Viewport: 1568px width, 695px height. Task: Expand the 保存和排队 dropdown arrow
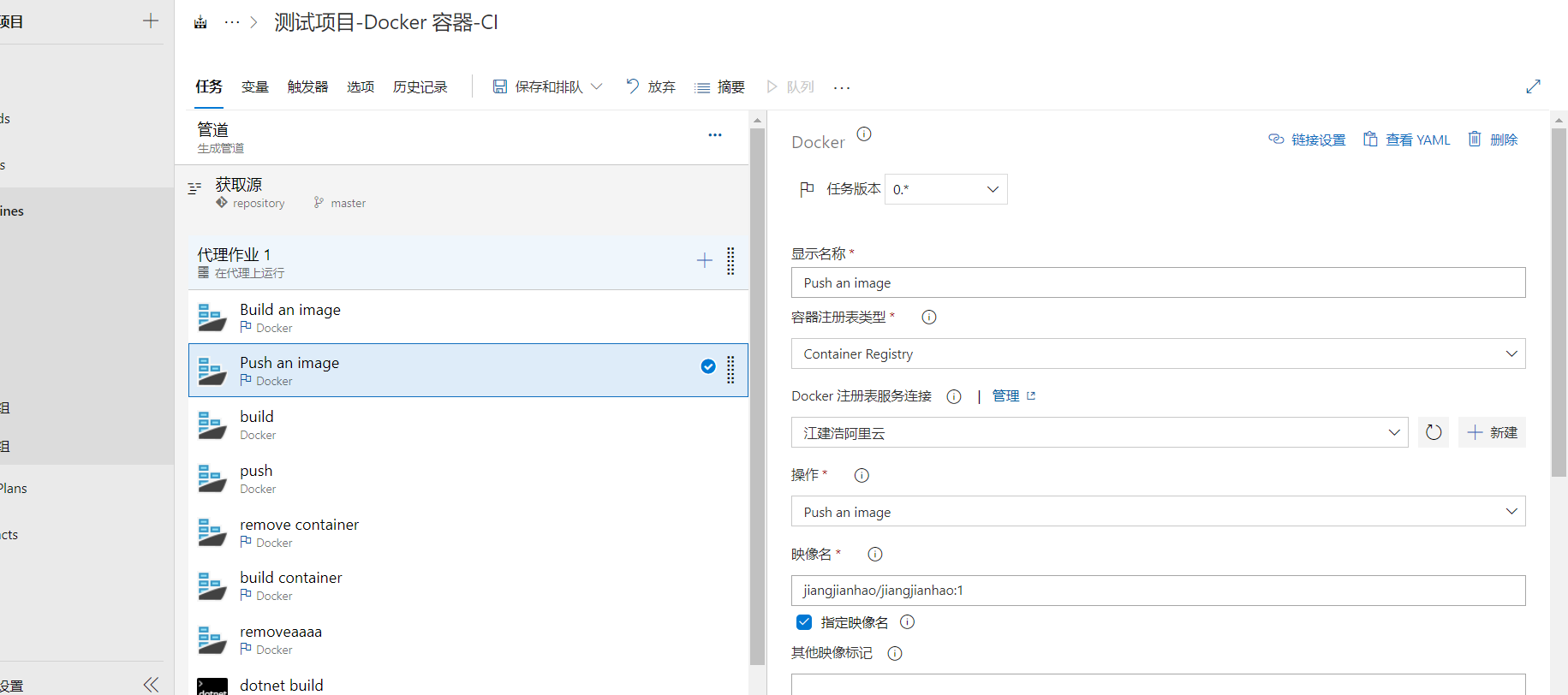pos(597,86)
